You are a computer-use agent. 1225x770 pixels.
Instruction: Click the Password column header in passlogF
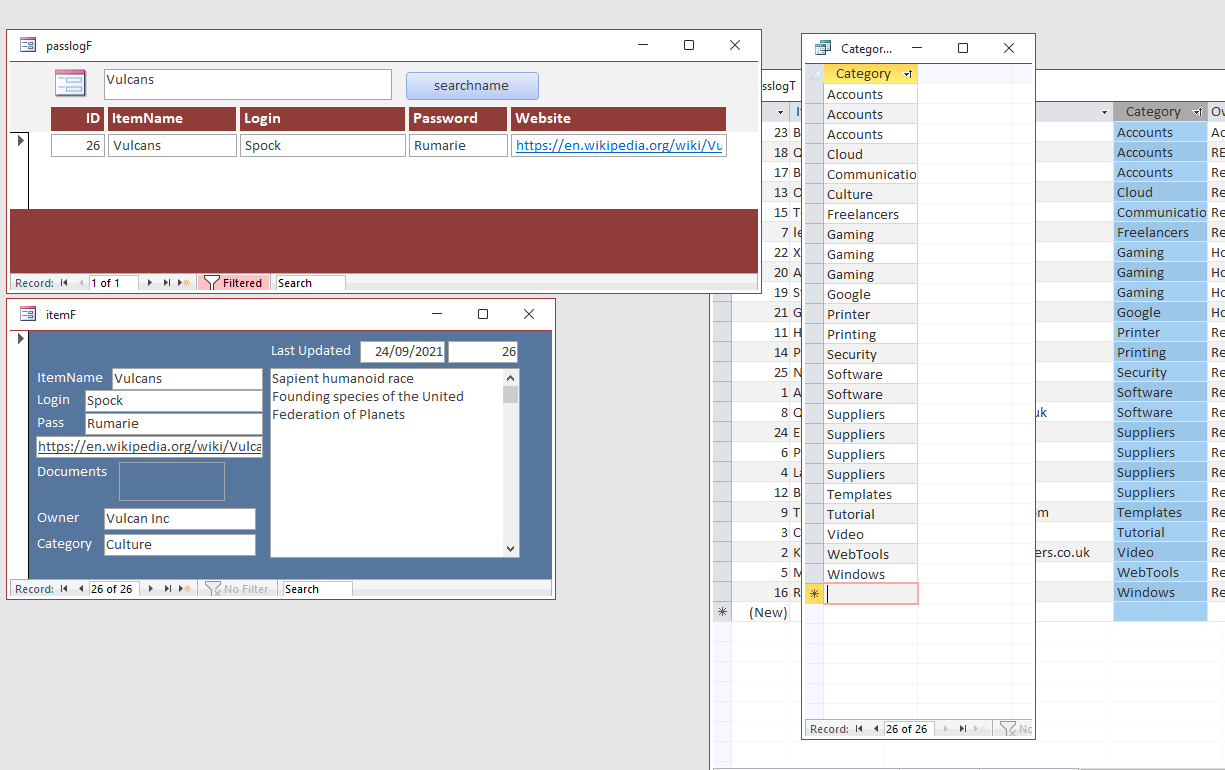(457, 118)
